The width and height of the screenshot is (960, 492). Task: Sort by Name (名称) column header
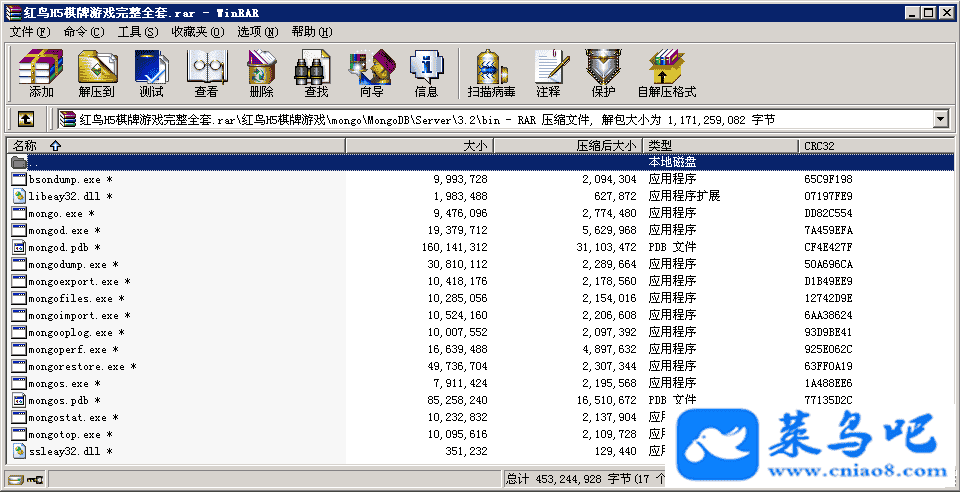pyautogui.click(x=176, y=146)
